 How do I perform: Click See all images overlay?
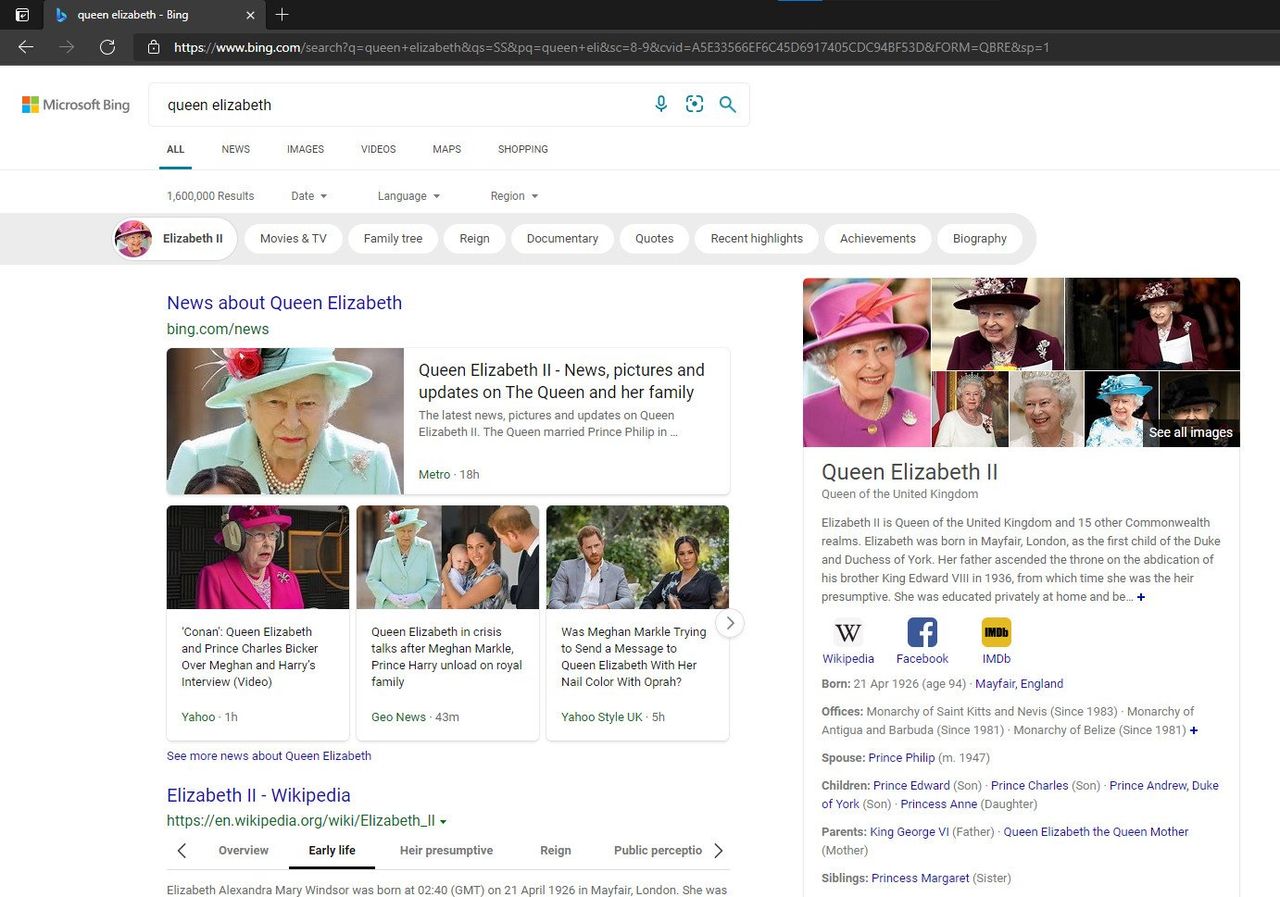pos(1190,432)
